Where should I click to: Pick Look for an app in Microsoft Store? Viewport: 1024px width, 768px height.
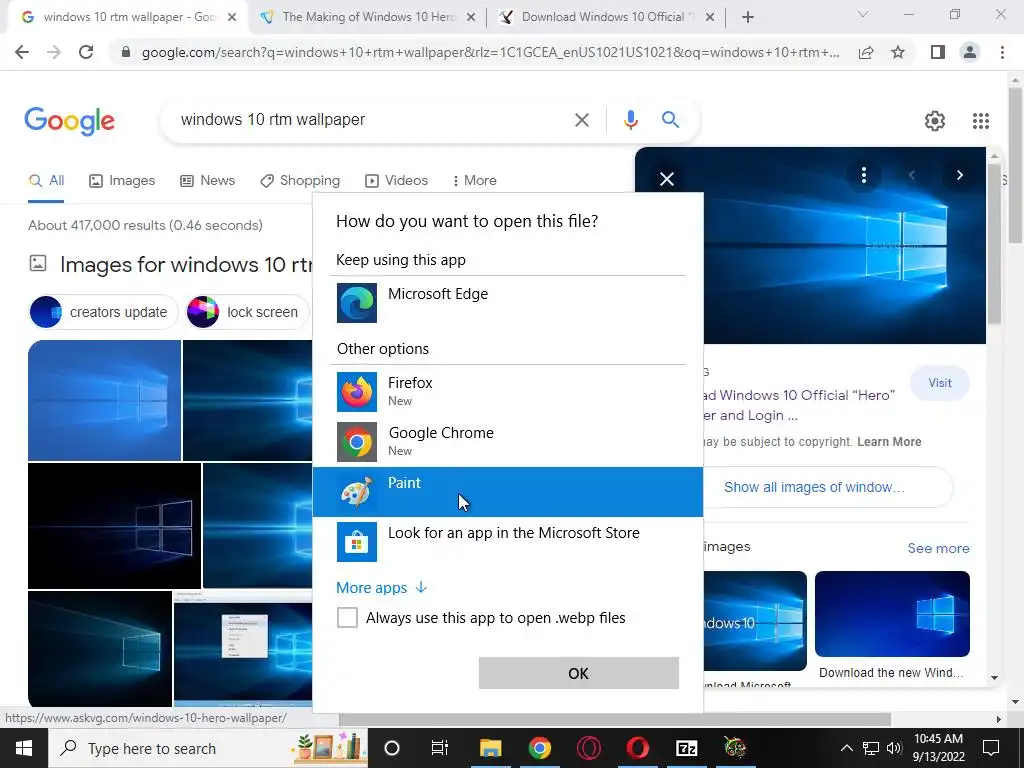[x=507, y=541]
